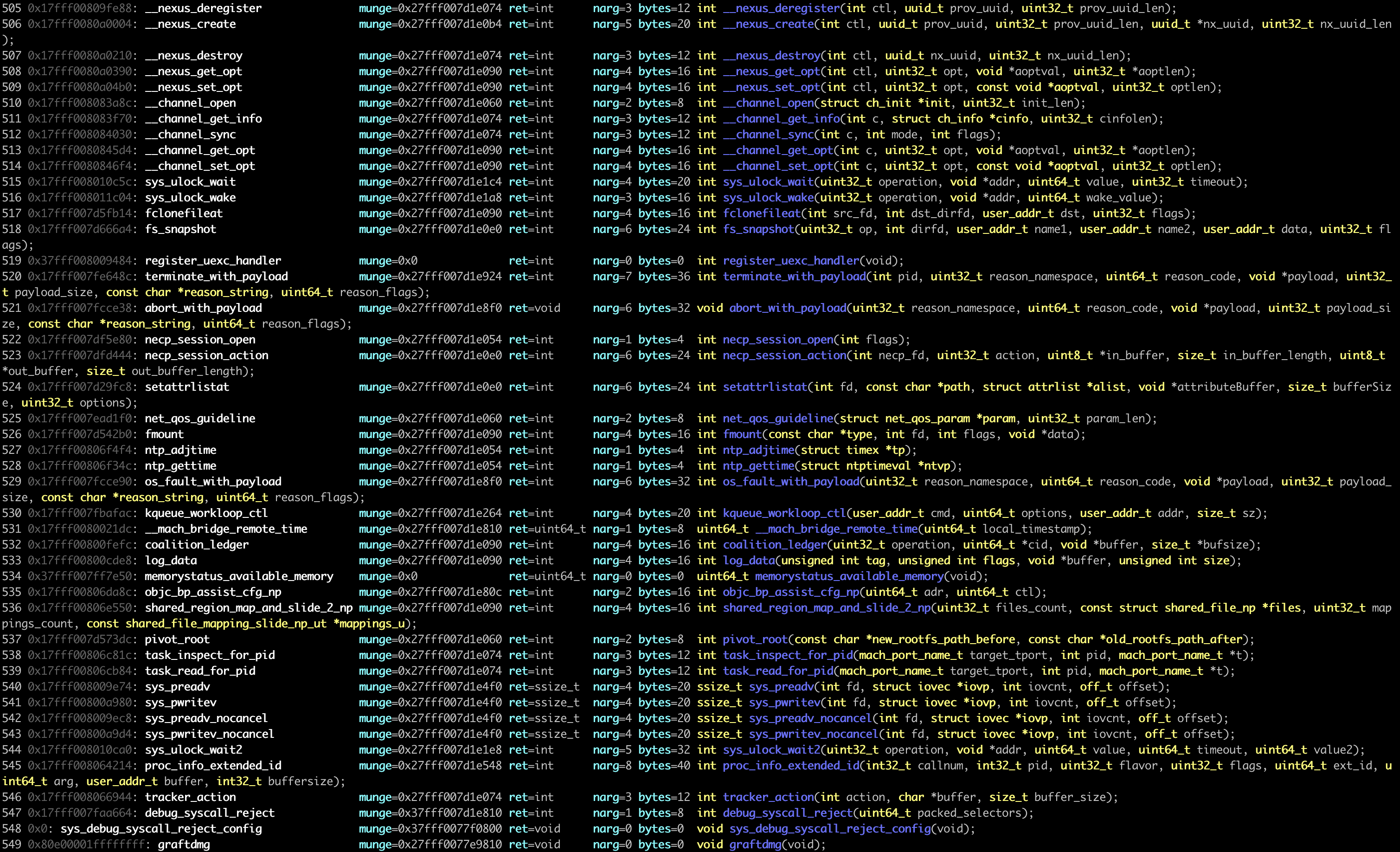Select munge=0x27fff0077e9810 on the graftdmg row
This screenshot has width=1400, height=852.
click(x=430, y=845)
